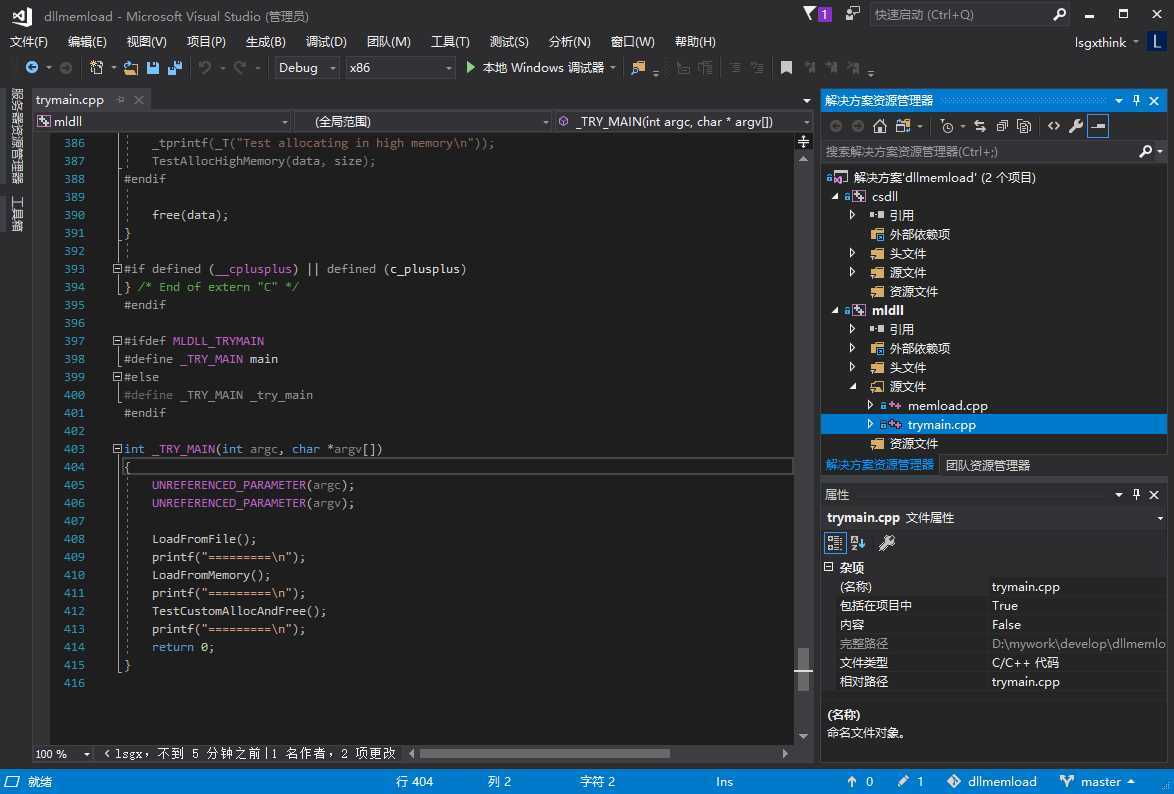Image resolution: width=1174 pixels, height=794 pixels.
Task: Click Collapse All in Solution Explorer
Action: click(x=1002, y=126)
